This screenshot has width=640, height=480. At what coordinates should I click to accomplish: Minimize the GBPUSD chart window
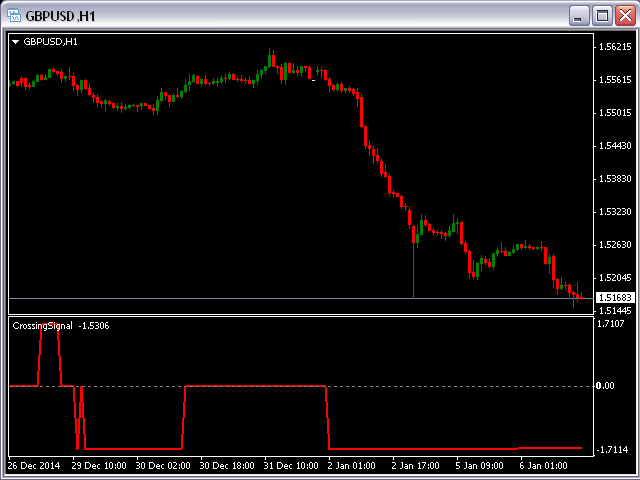point(578,16)
